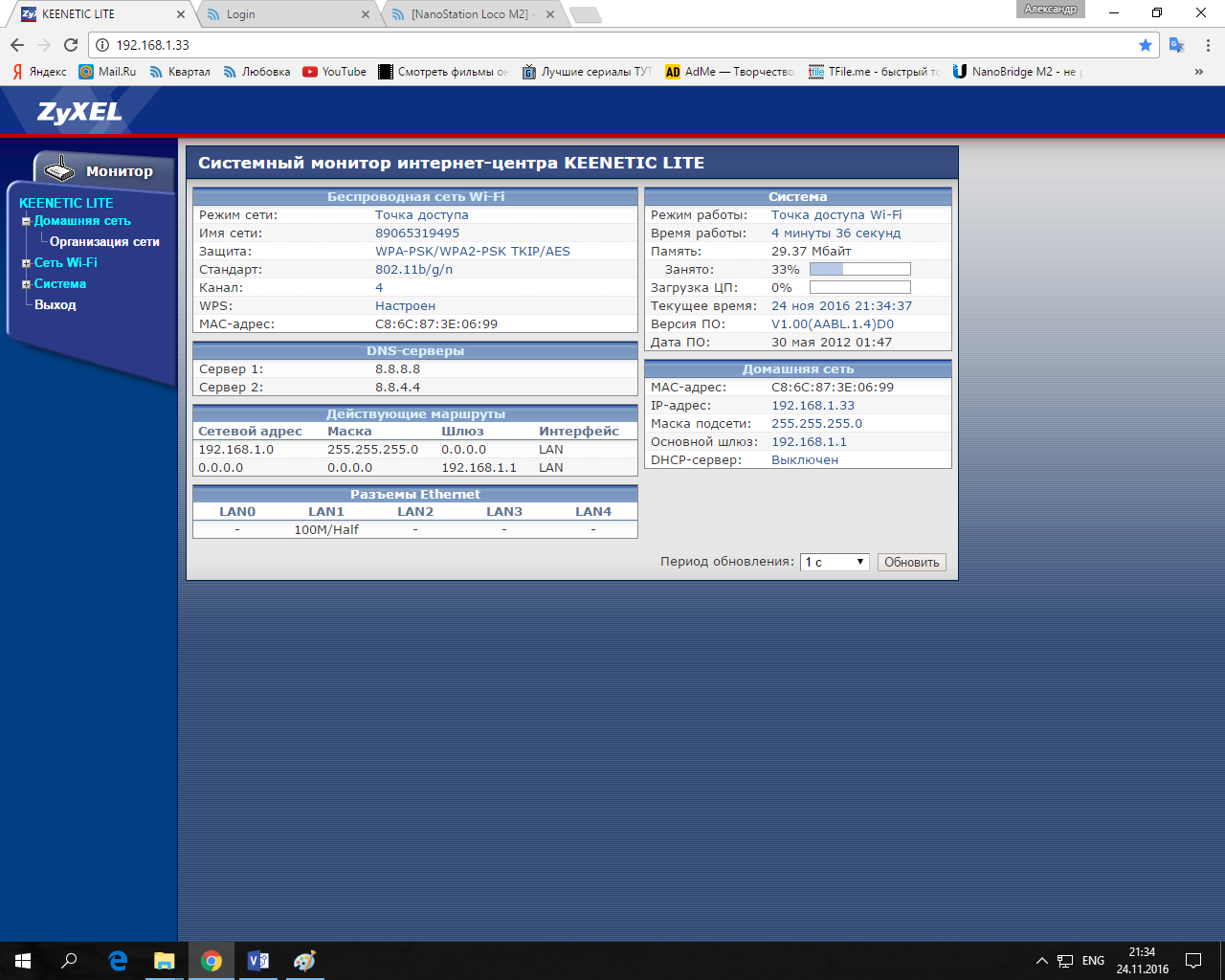
Task: Open the Домашняя сеть menu link
Action: [82, 221]
